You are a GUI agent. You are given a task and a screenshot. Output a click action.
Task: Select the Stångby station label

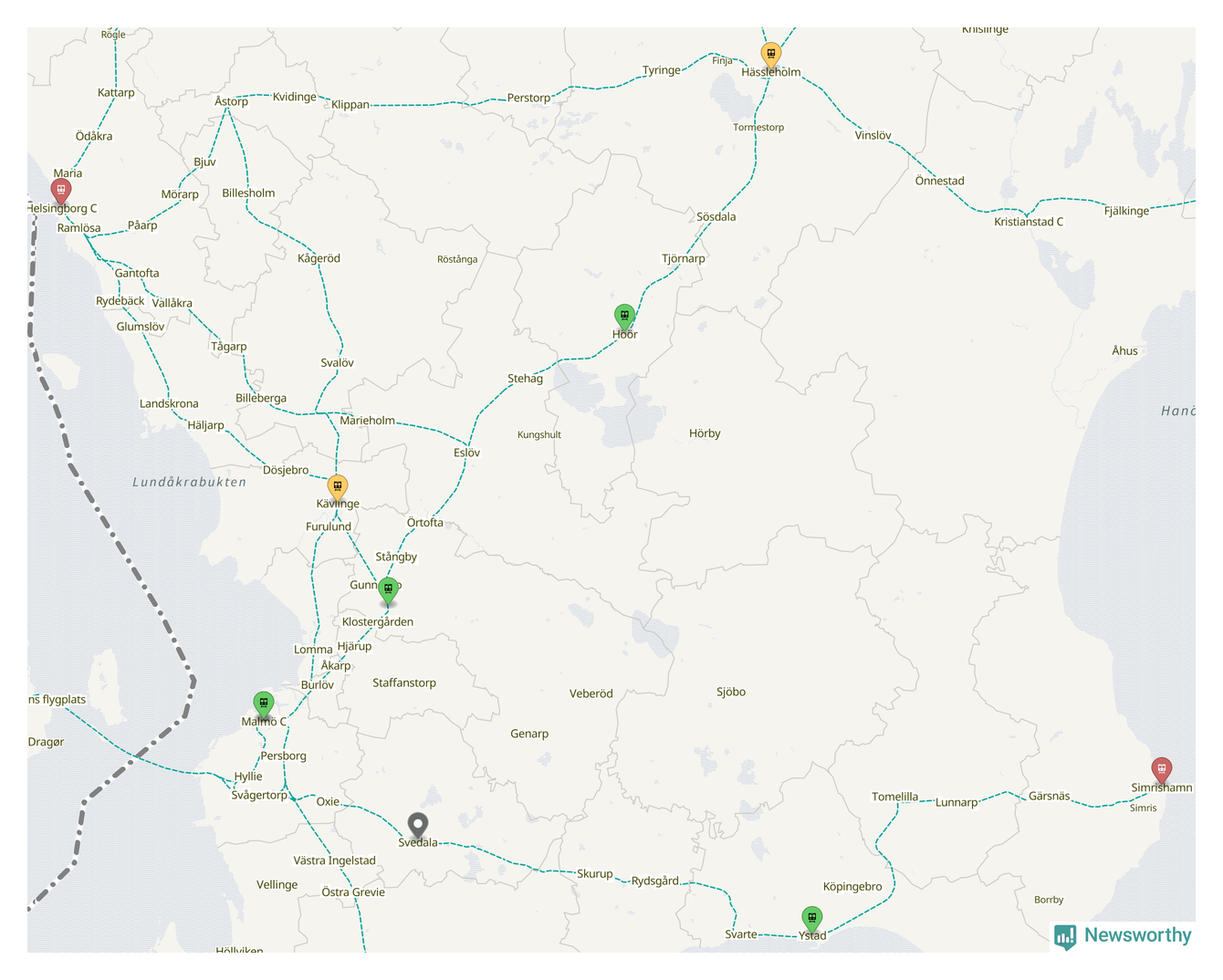tap(396, 557)
